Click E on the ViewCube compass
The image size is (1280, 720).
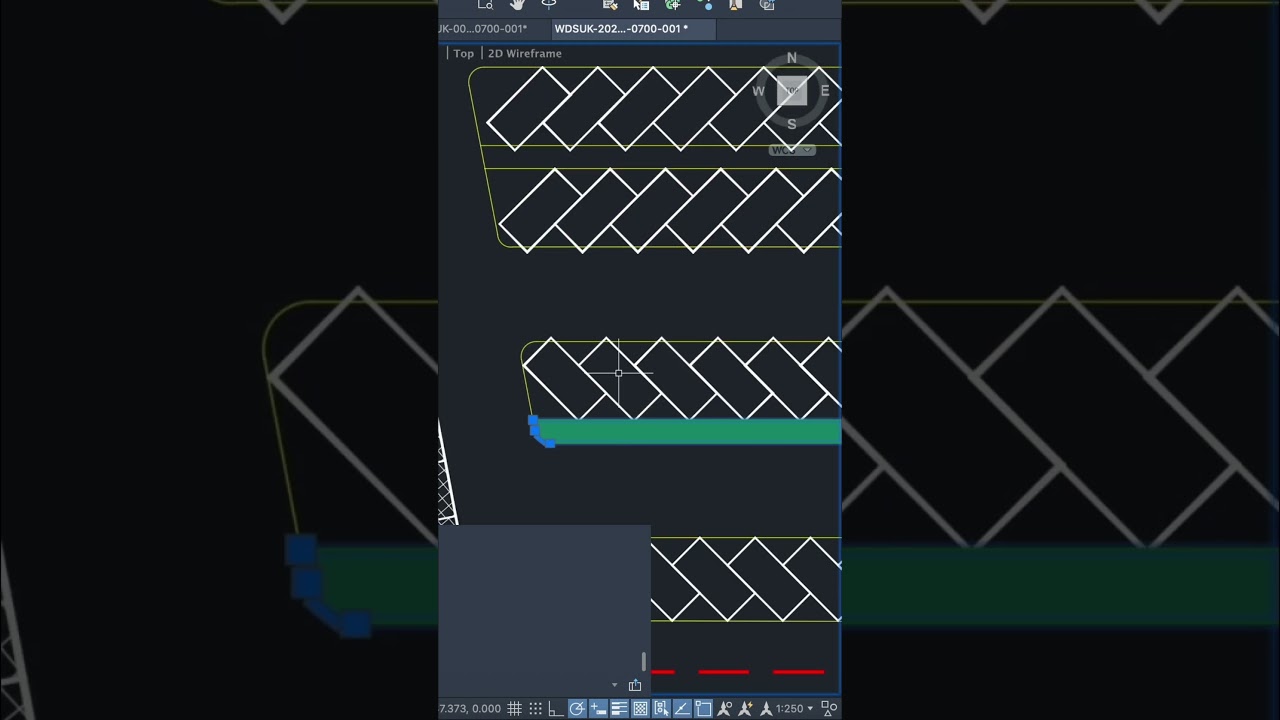coord(825,91)
